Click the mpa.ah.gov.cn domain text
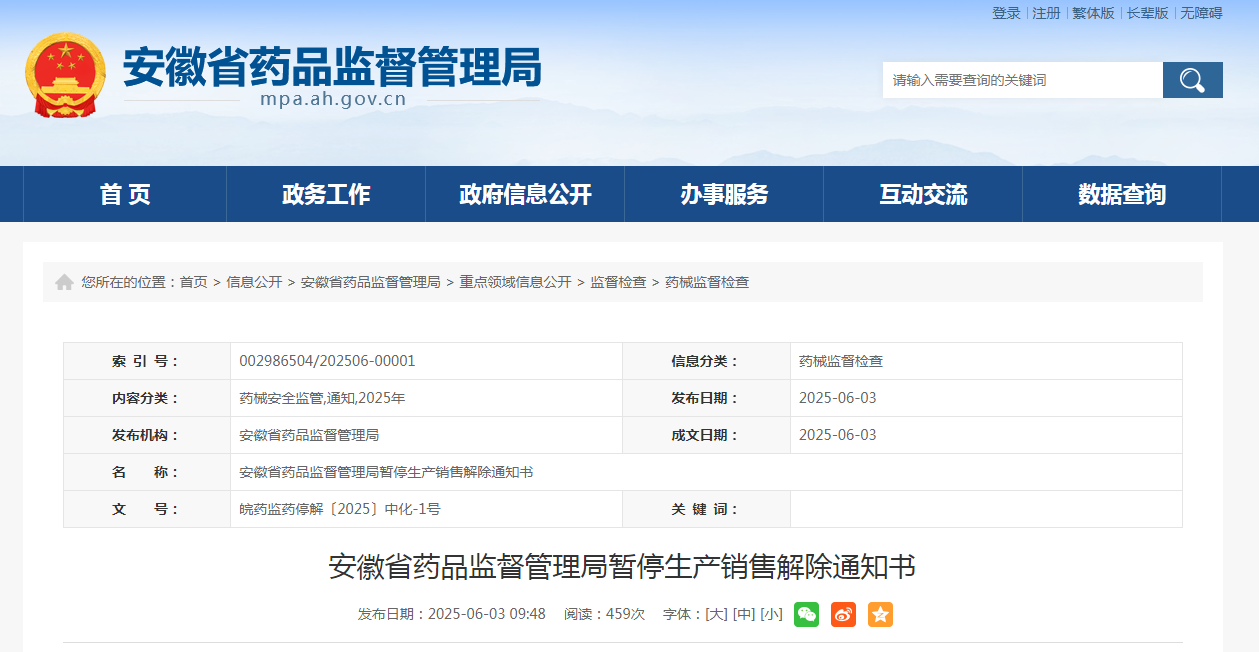Screen dimensions: 1259x652 pos(333,99)
